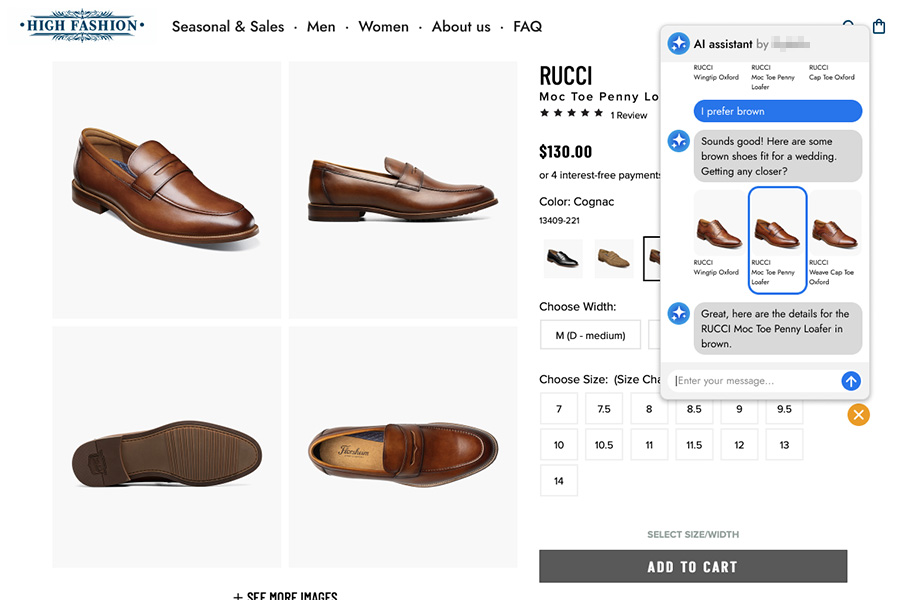Pick the highlighted Moc Toe Penny Loafer card
The height and width of the screenshot is (600, 900).
point(777,240)
